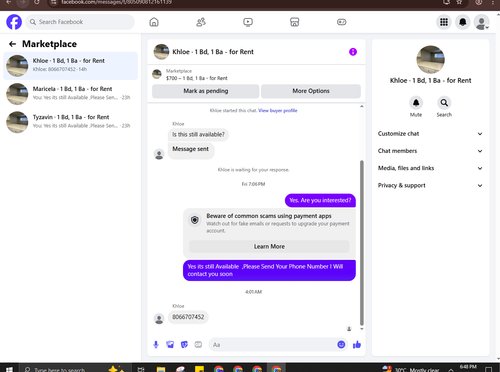Record a voice clip with microphone icon
500x372 pixels.
156,345
